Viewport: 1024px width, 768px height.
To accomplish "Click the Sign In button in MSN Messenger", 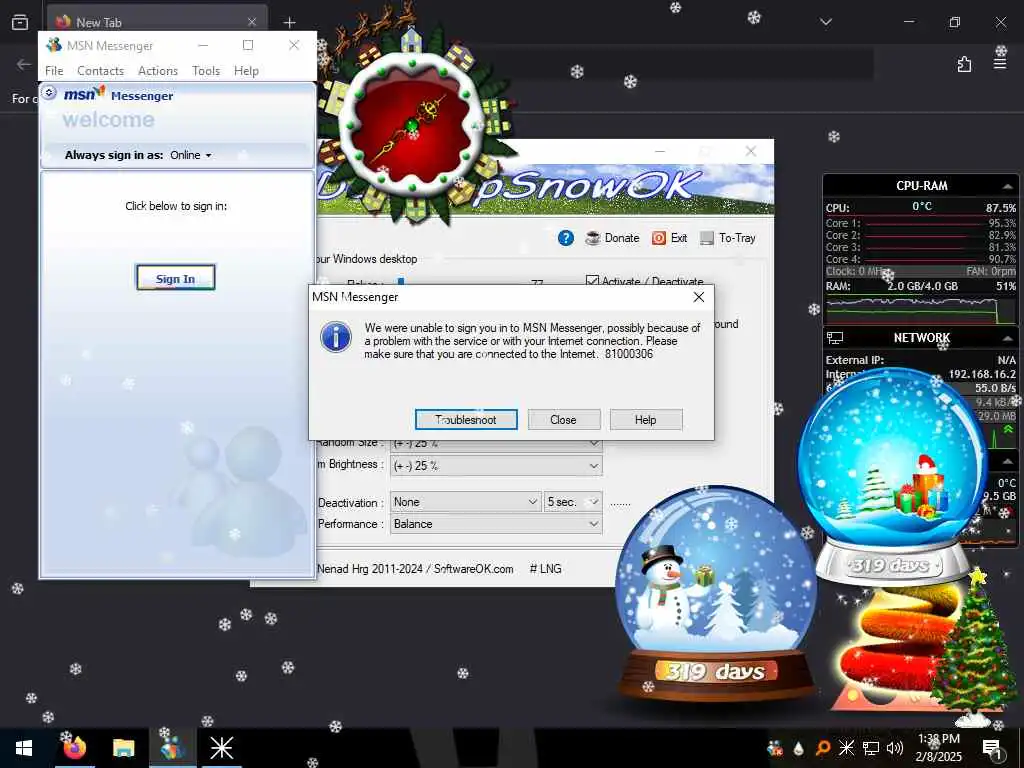I will pos(176,278).
